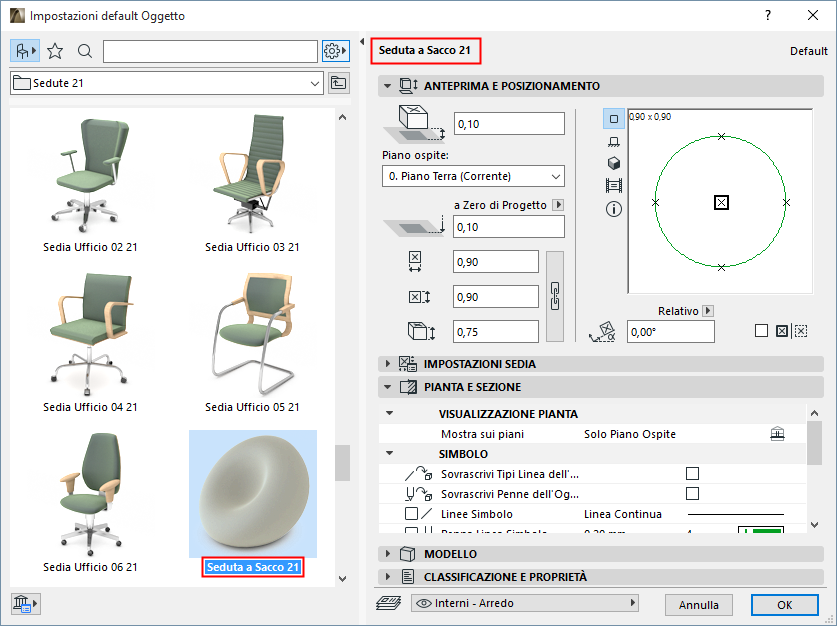Image resolution: width=837 pixels, height=626 pixels.
Task: Switch preview to 3D shaded view
Action: point(614,163)
